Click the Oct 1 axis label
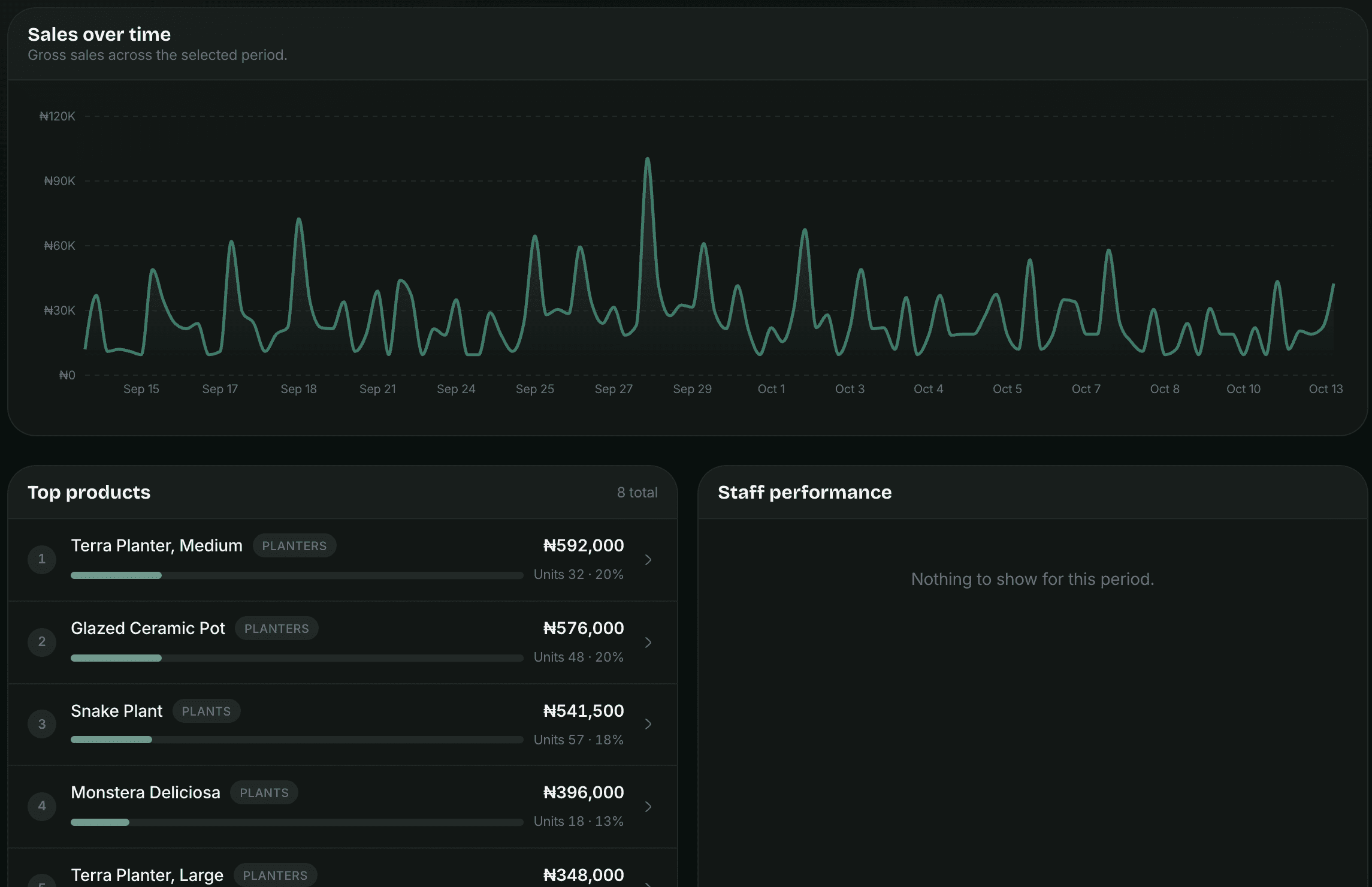The height and width of the screenshot is (887, 1372). click(x=771, y=389)
